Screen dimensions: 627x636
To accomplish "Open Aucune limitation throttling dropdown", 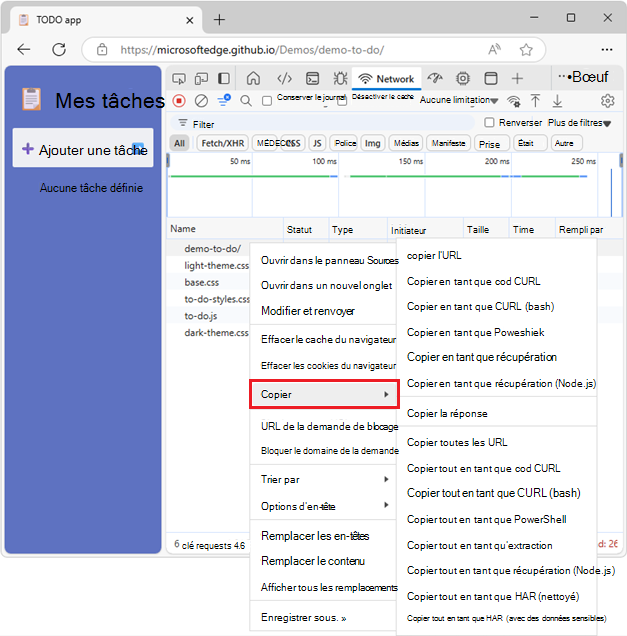I will [459, 100].
